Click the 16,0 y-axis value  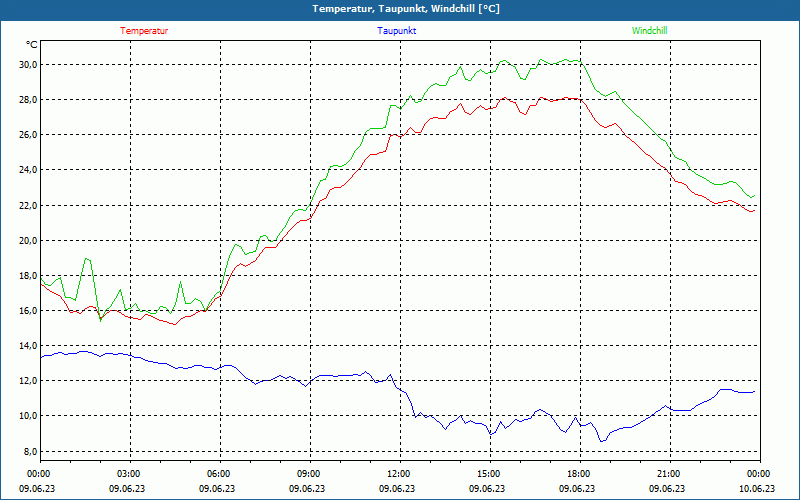(29, 311)
